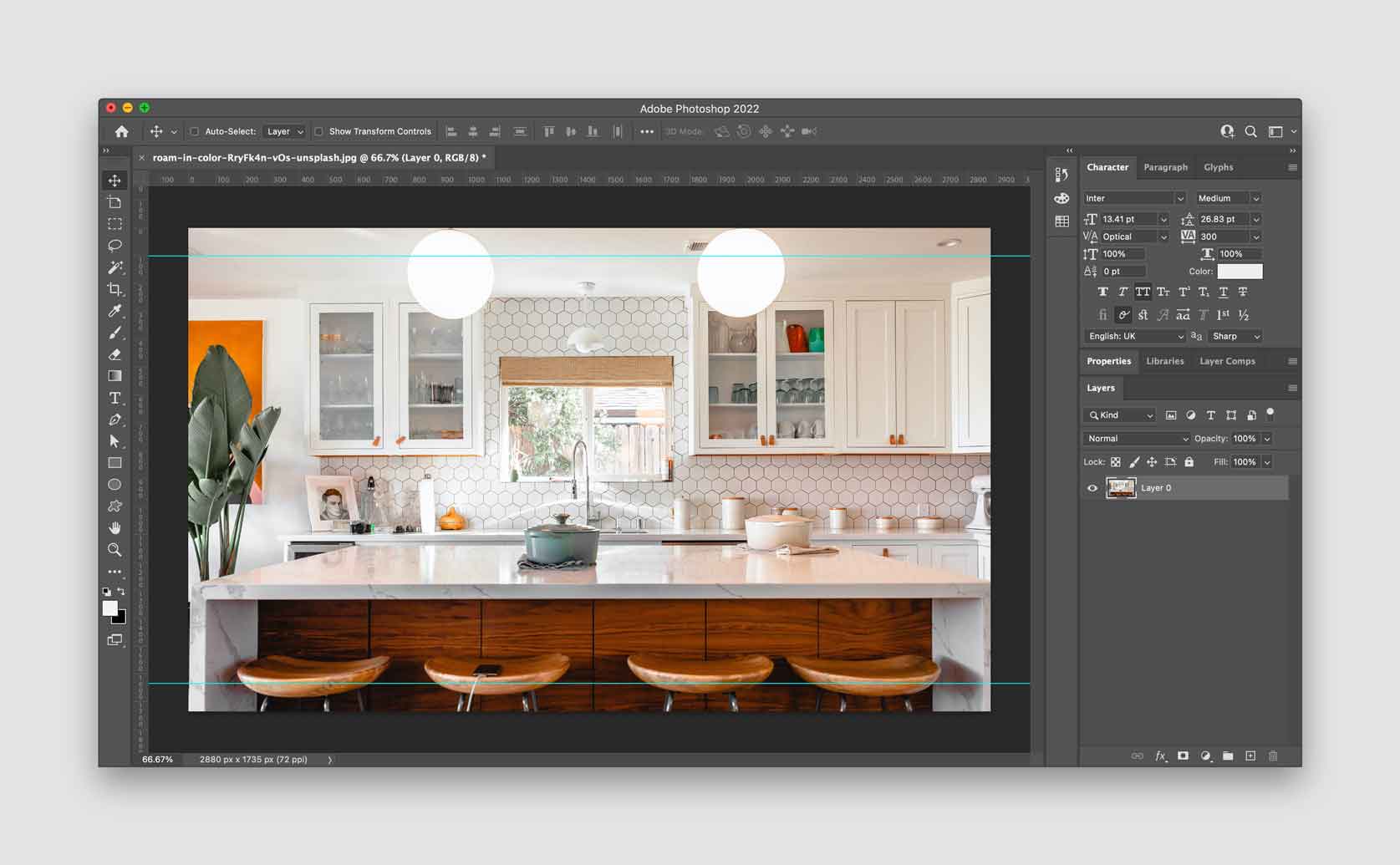Switch to the Properties tab
Viewport: 1400px width, 865px height.
point(1108,361)
